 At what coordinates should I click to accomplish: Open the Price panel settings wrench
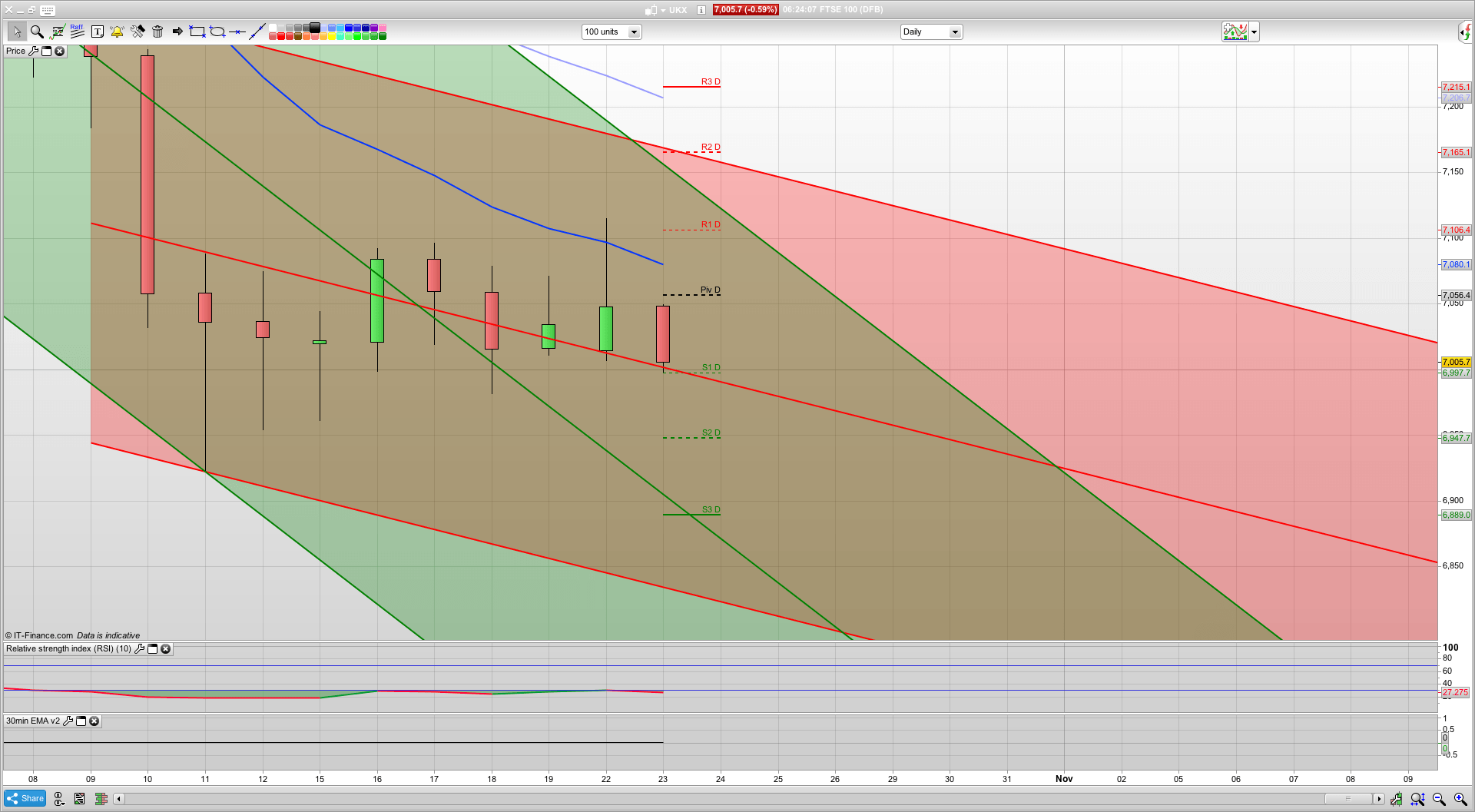click(34, 51)
